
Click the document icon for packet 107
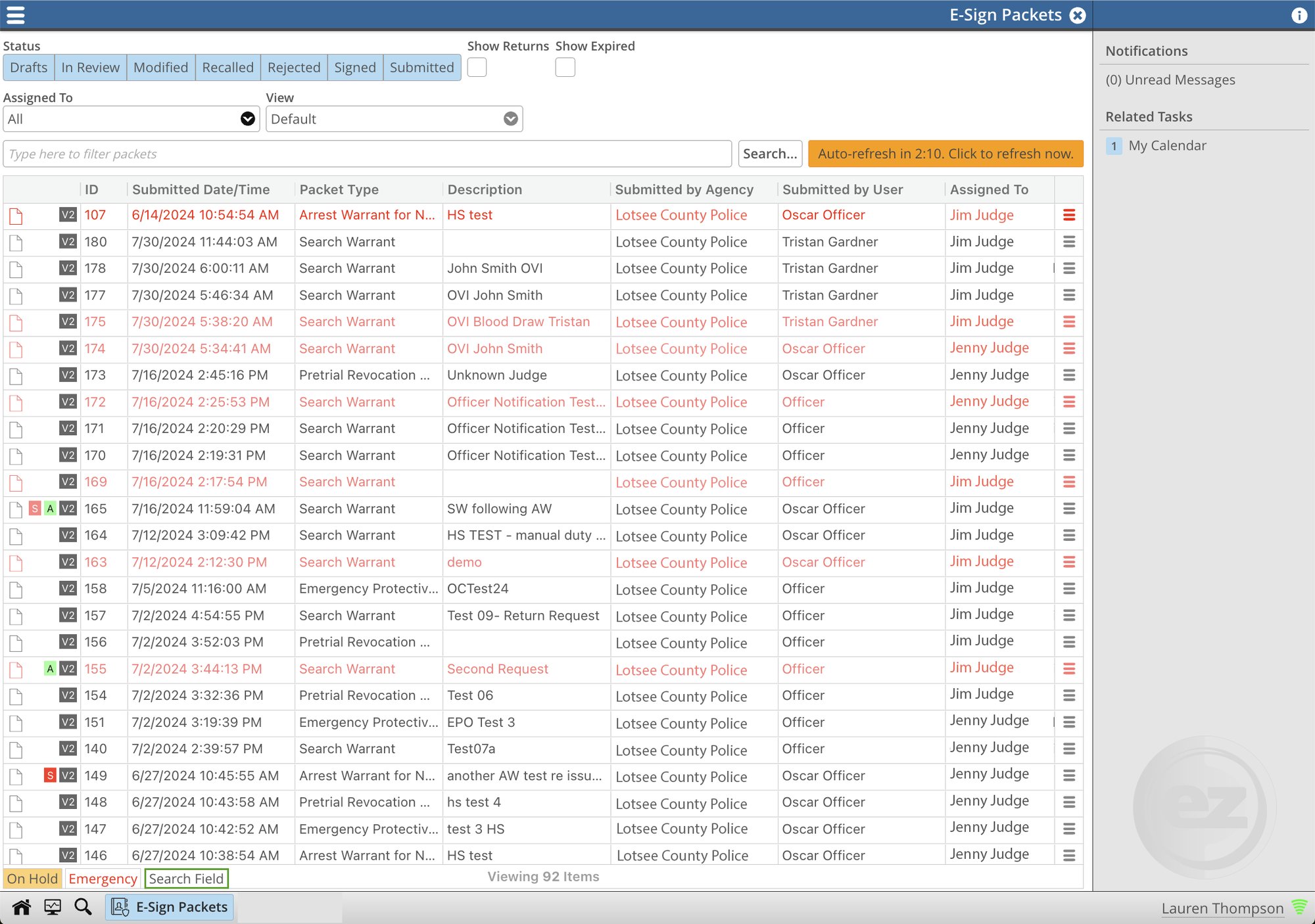click(16, 216)
